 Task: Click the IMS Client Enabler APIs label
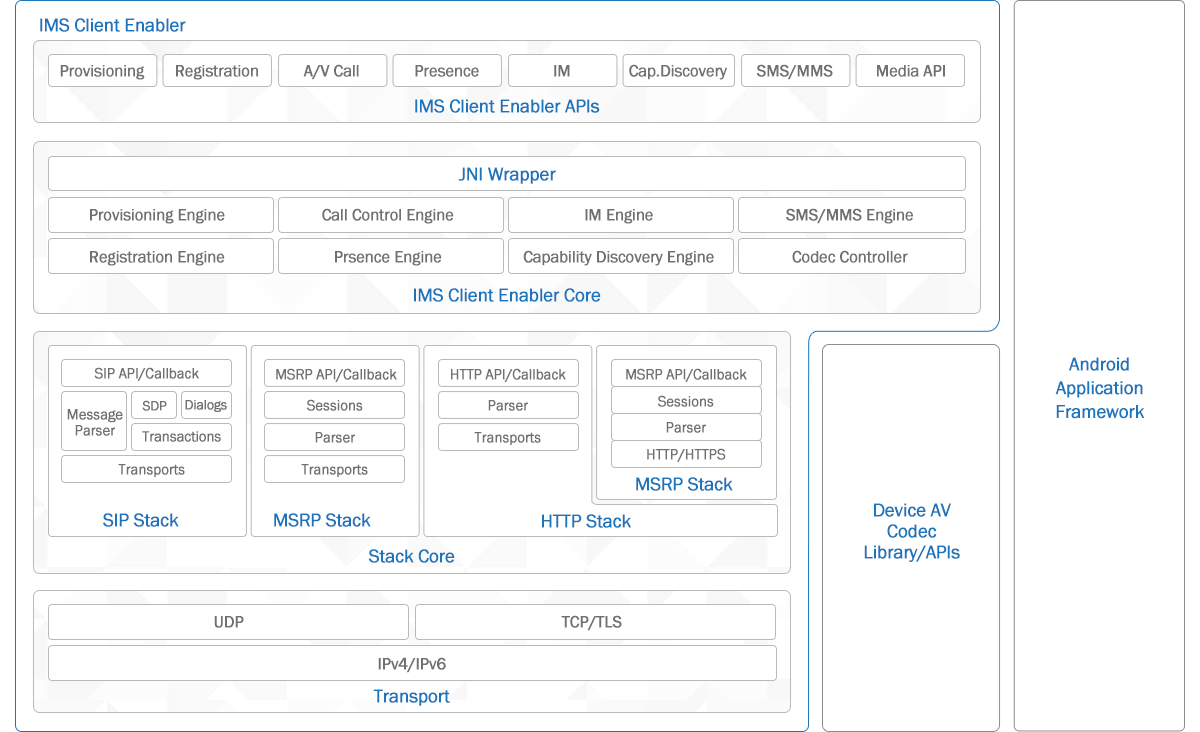[507, 106]
